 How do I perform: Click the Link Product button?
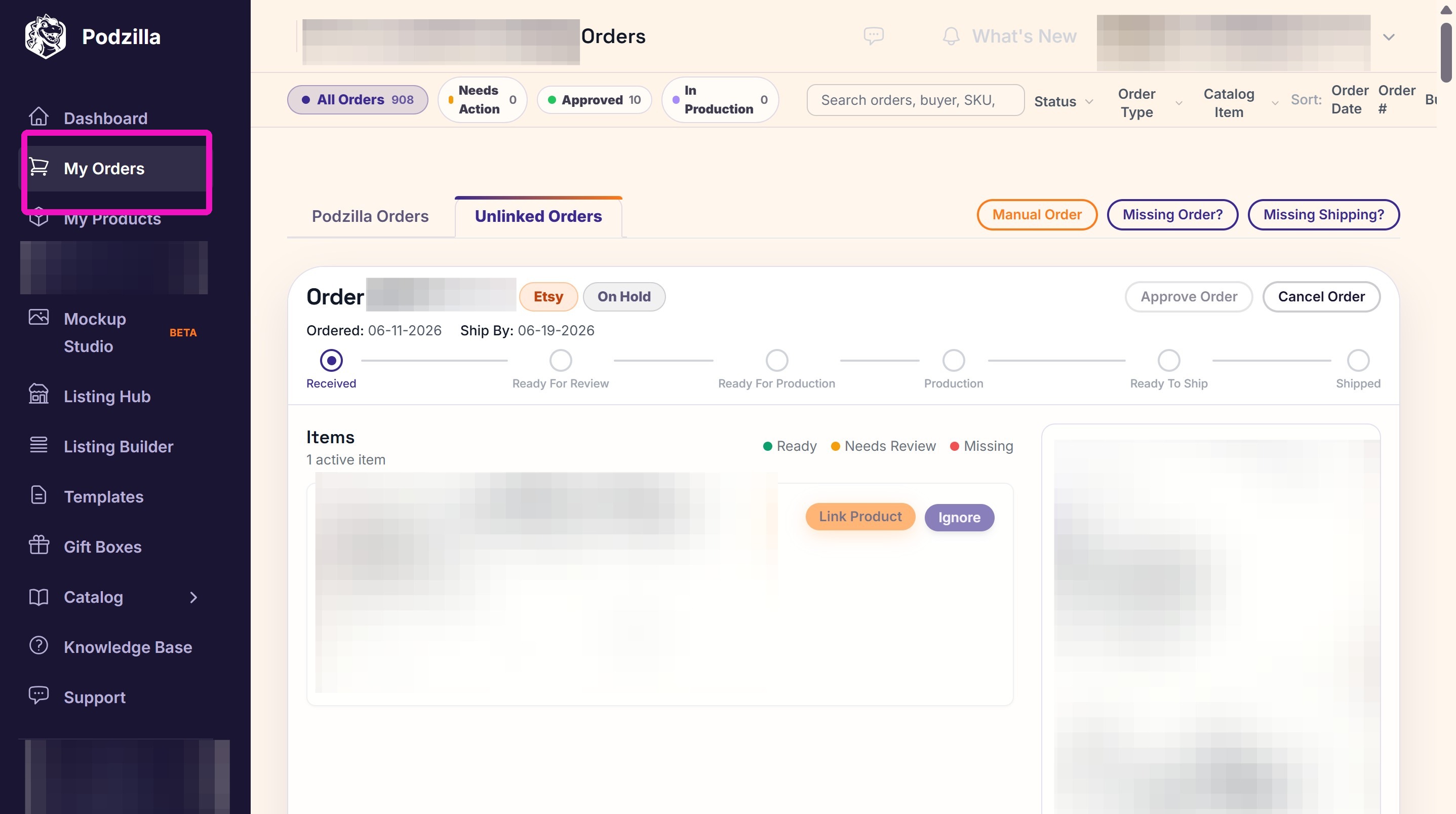point(860,517)
